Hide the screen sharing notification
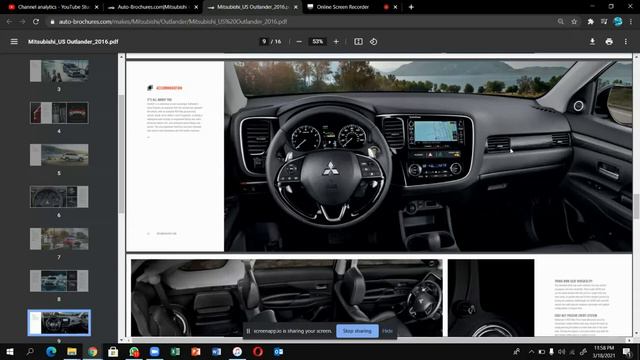Image resolution: width=640 pixels, height=360 pixels. pos(387,331)
